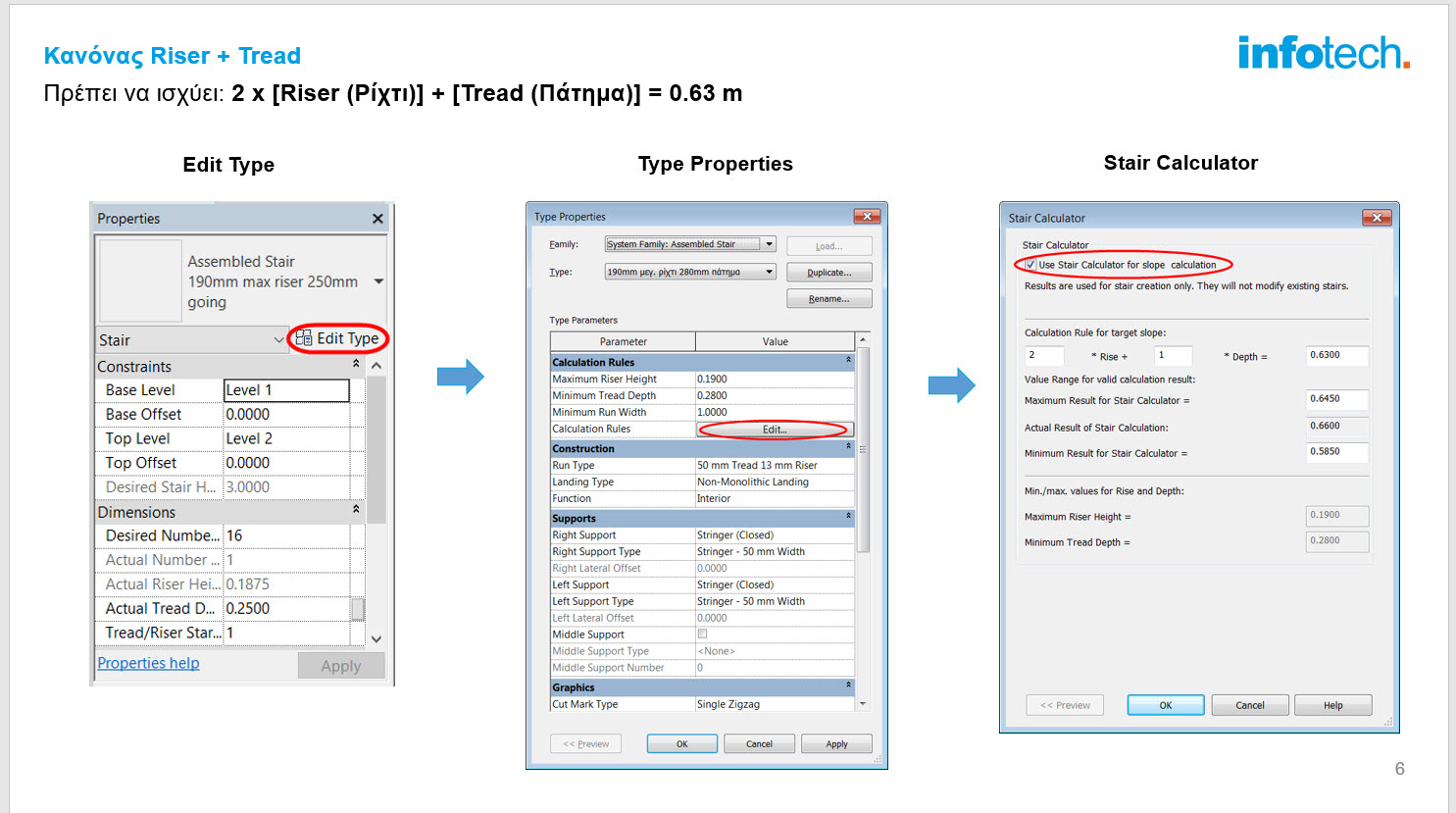1456x813 pixels.
Task: Open the Type dropdown in Type Properties
Action: pos(770,272)
